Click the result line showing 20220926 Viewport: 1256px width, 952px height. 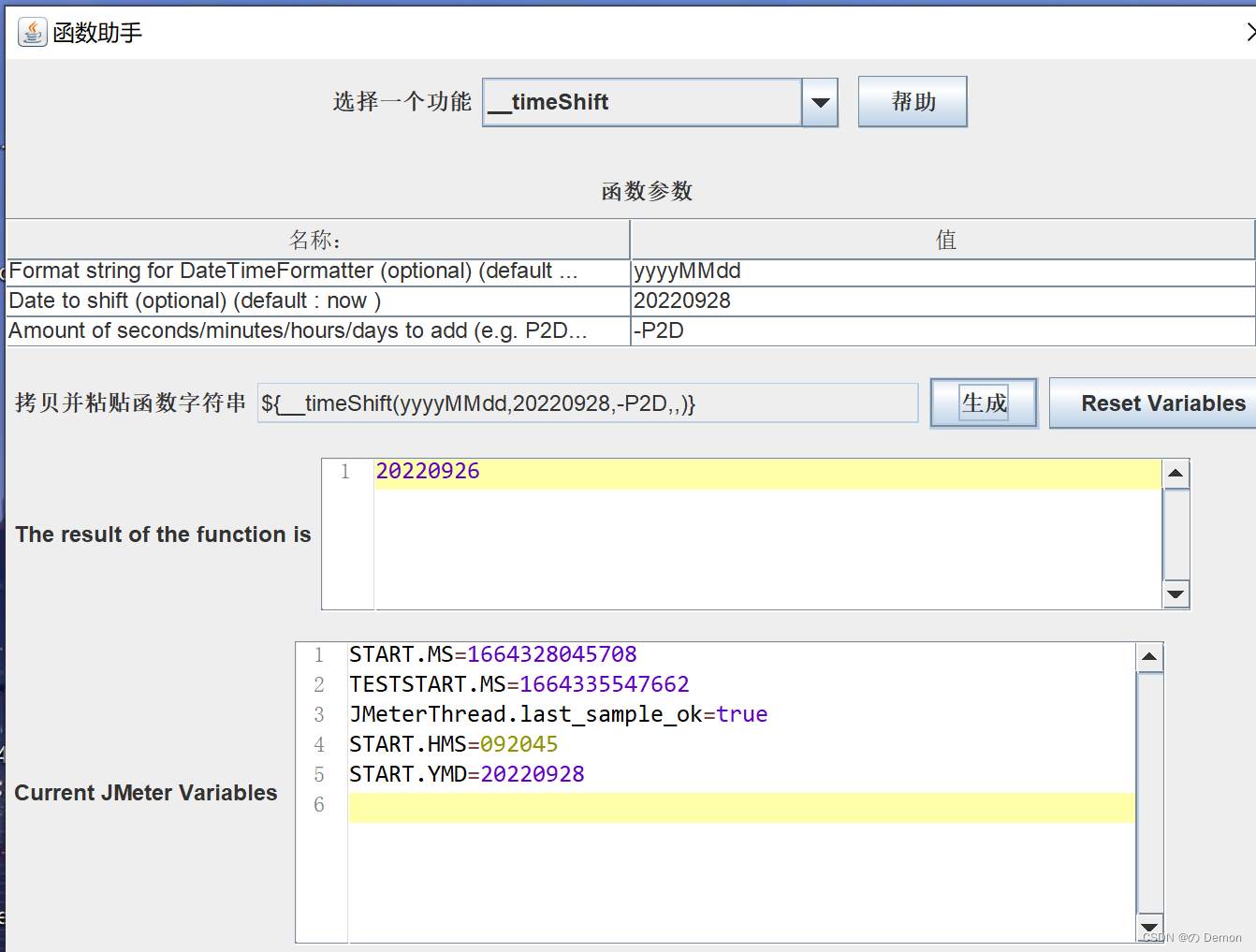click(767, 472)
